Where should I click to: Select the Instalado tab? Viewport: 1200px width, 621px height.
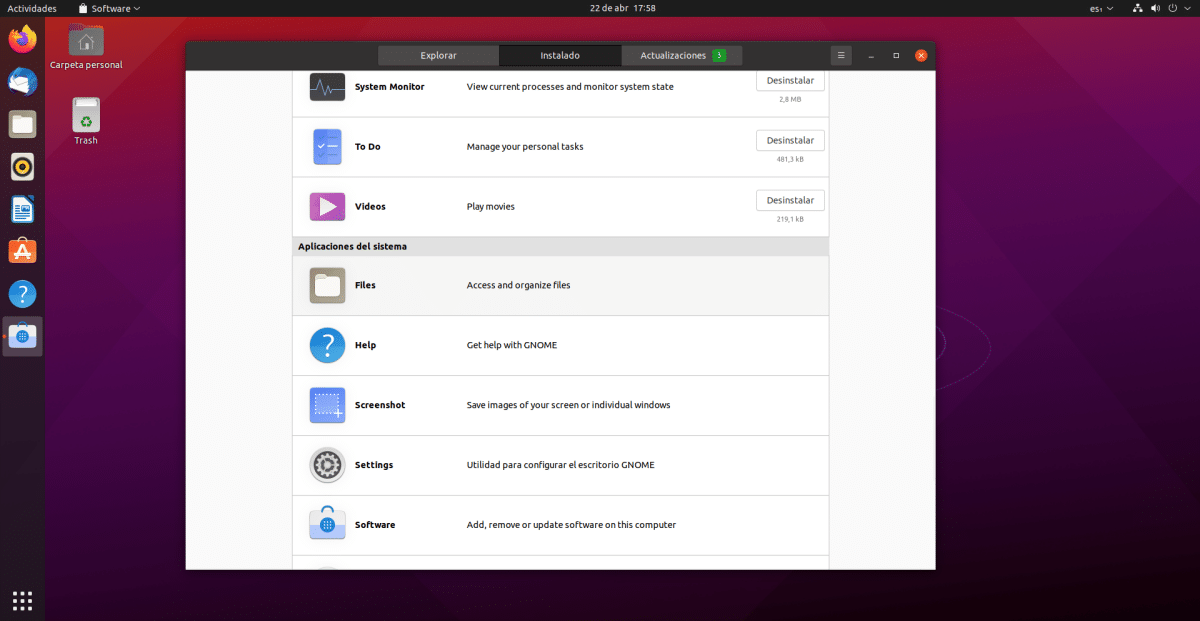coord(560,55)
